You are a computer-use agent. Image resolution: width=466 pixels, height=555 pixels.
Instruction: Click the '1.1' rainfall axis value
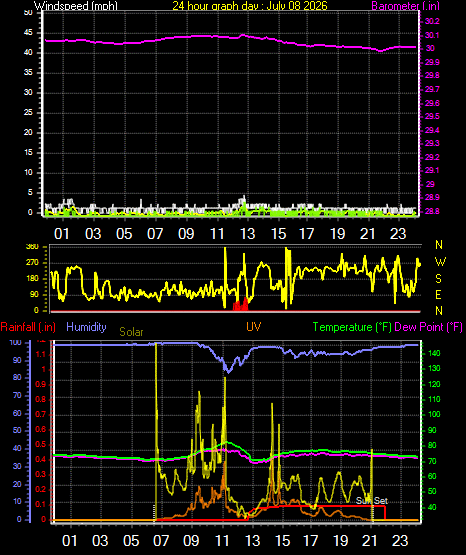(41, 354)
